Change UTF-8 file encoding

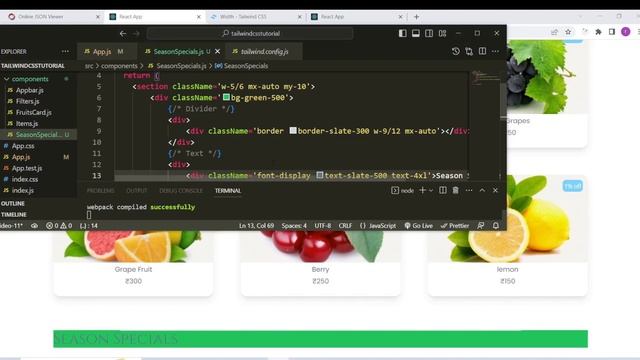[322, 225]
